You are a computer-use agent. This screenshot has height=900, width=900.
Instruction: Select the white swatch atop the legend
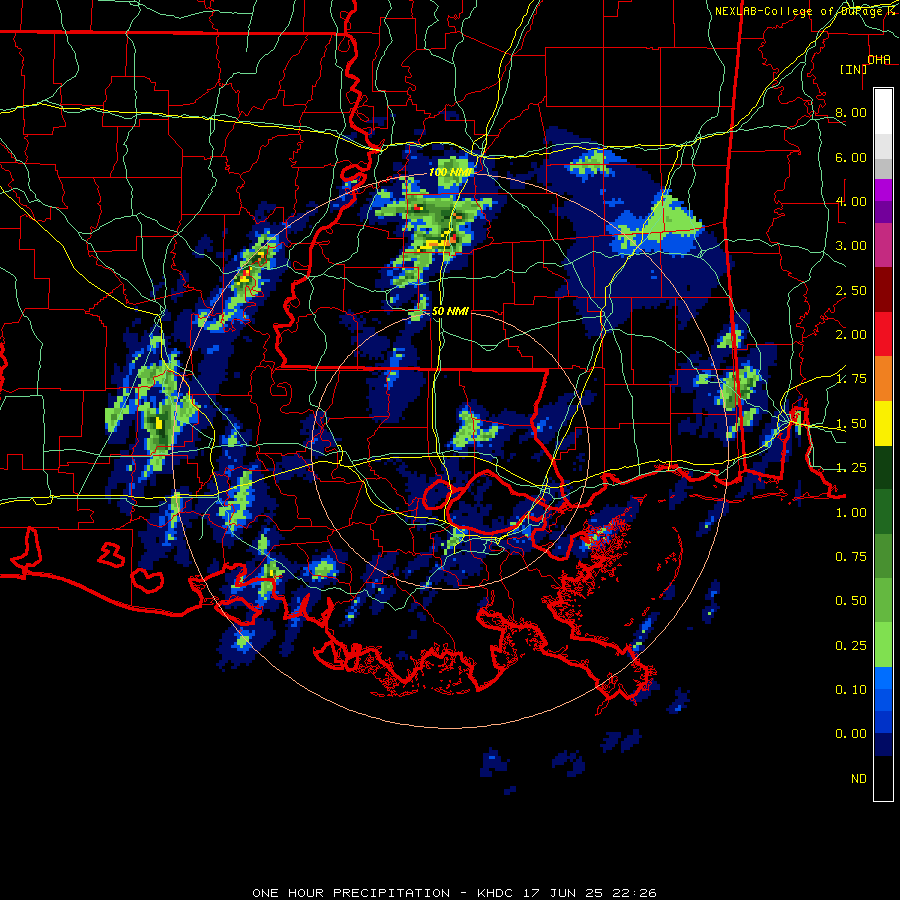pyautogui.click(x=883, y=112)
